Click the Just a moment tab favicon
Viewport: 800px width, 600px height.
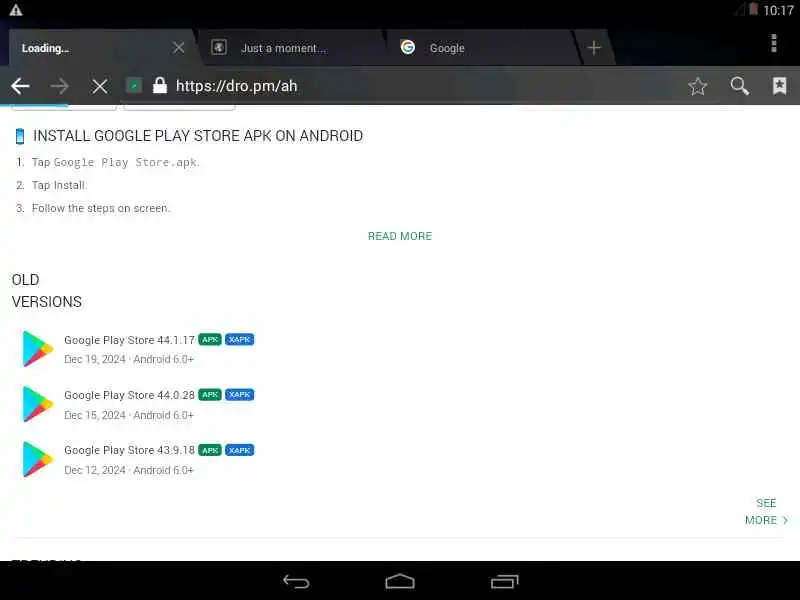219,47
